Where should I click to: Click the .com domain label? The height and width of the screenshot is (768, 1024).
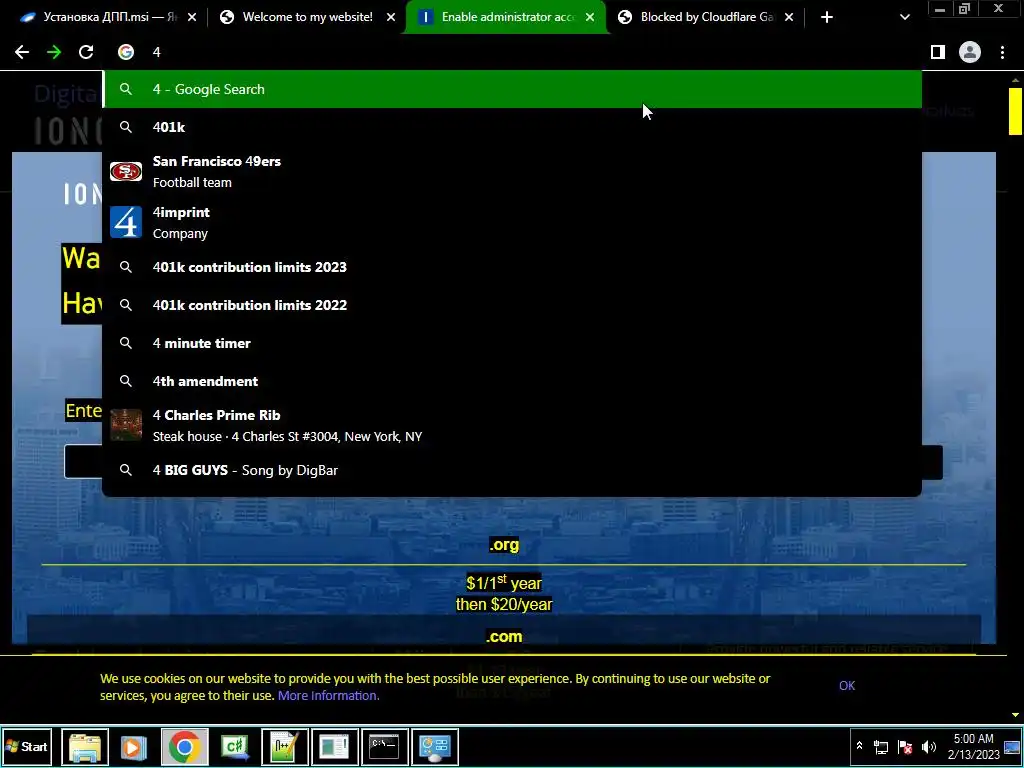pos(504,636)
